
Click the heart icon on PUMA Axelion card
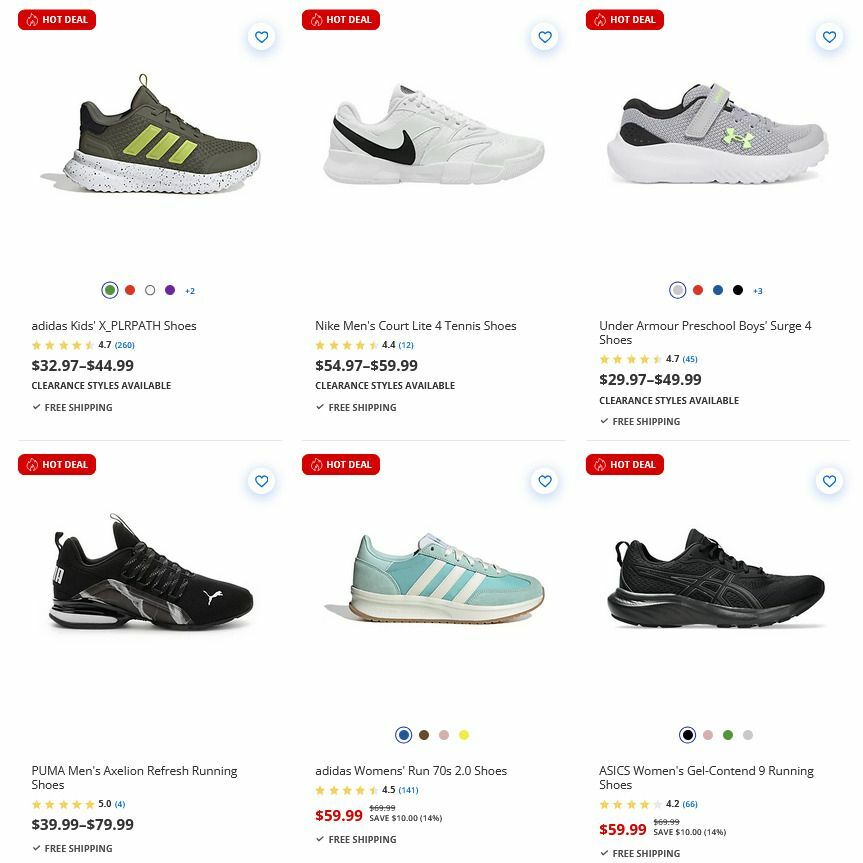click(x=261, y=480)
